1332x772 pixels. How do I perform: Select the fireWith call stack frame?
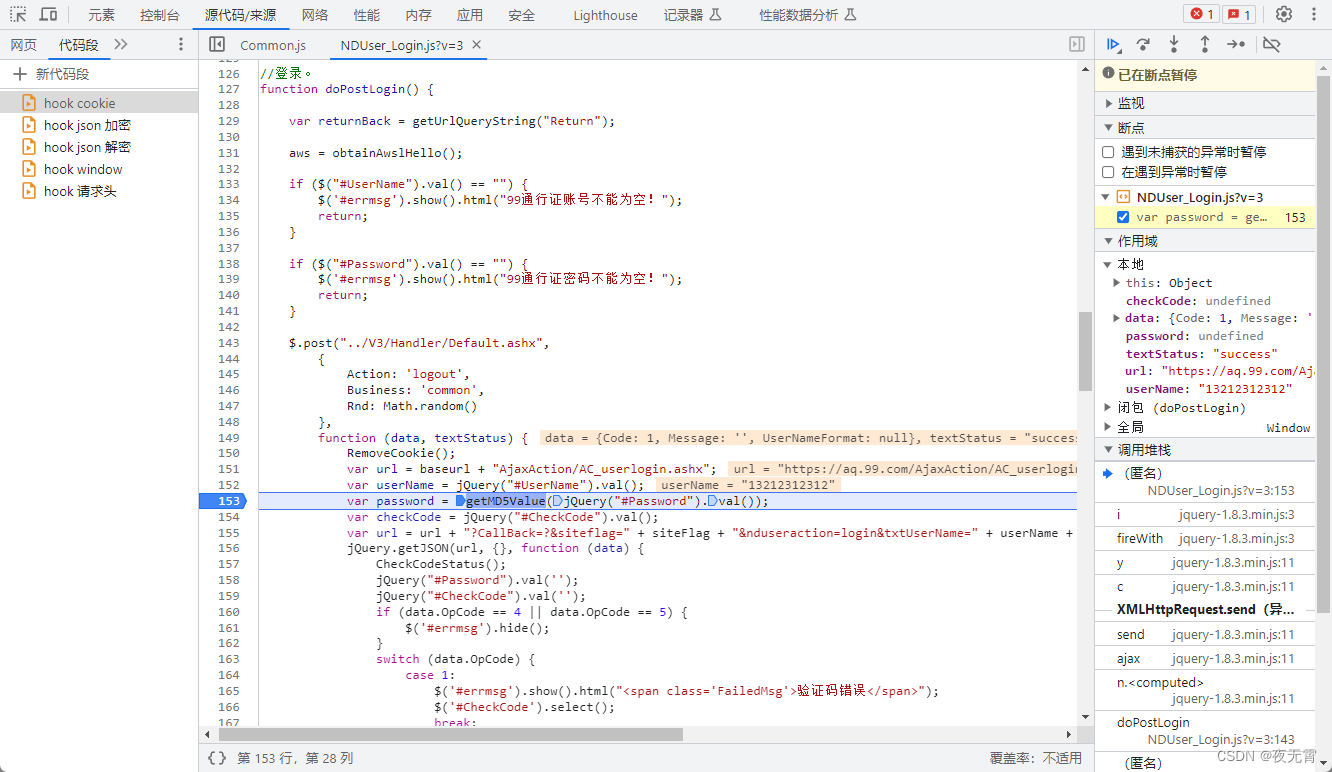[x=1205, y=538]
